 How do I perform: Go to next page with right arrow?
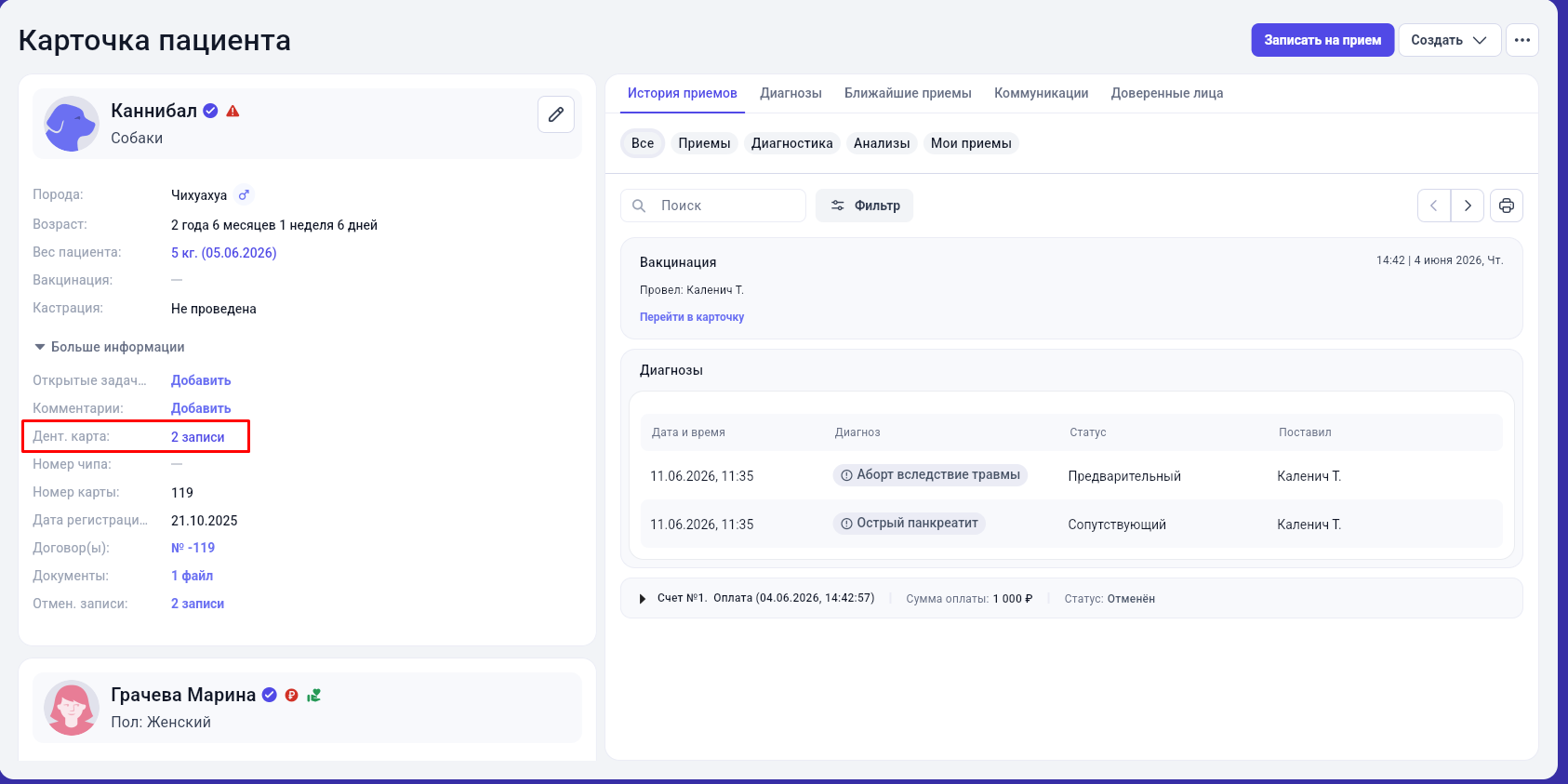1468,206
